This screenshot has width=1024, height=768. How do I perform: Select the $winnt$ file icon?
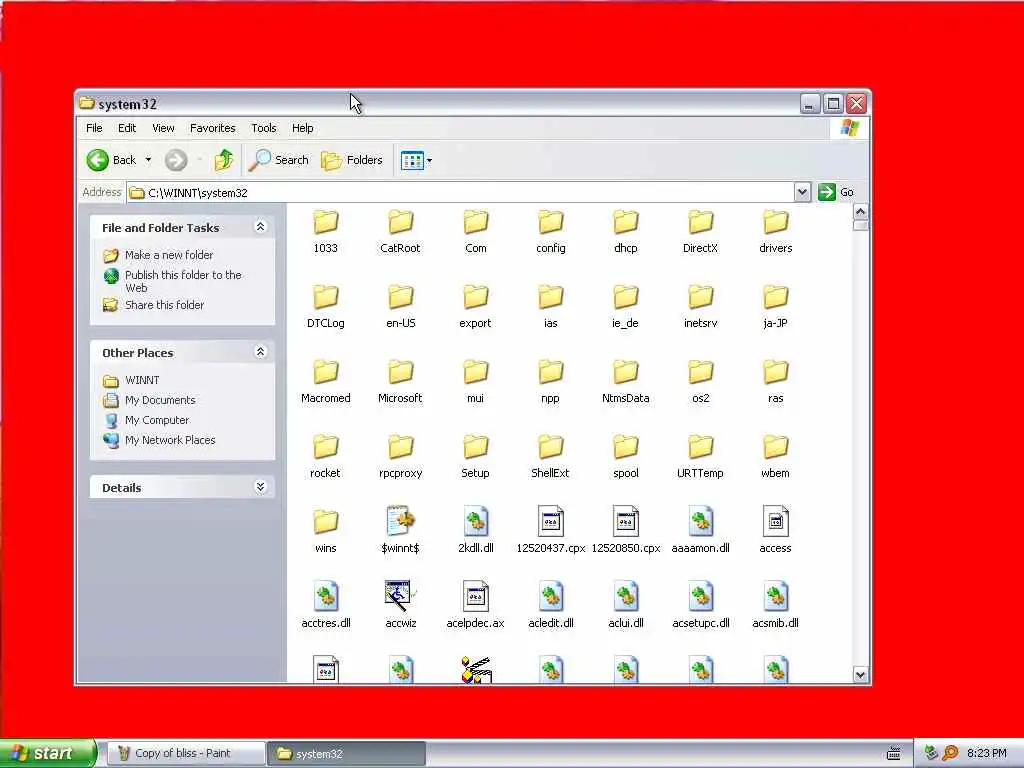click(400, 521)
